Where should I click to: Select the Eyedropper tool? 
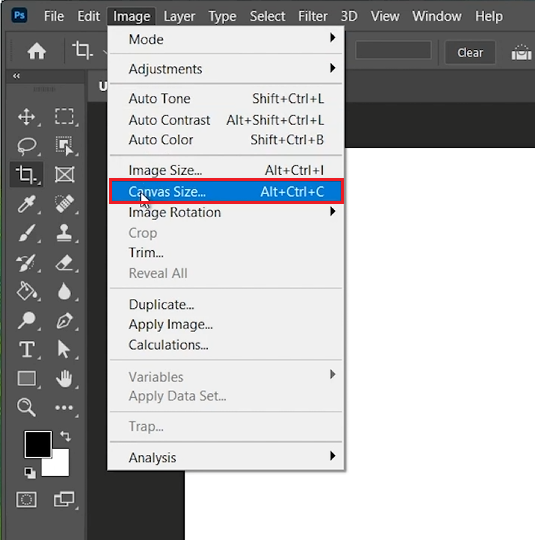pyautogui.click(x=27, y=204)
